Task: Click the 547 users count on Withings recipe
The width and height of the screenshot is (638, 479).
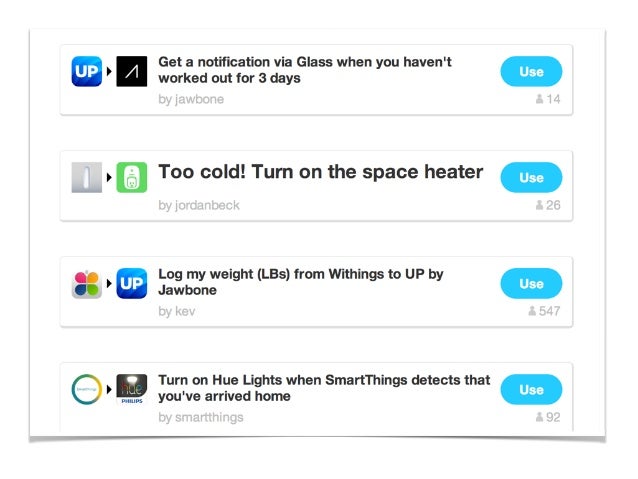Action: 544,311
